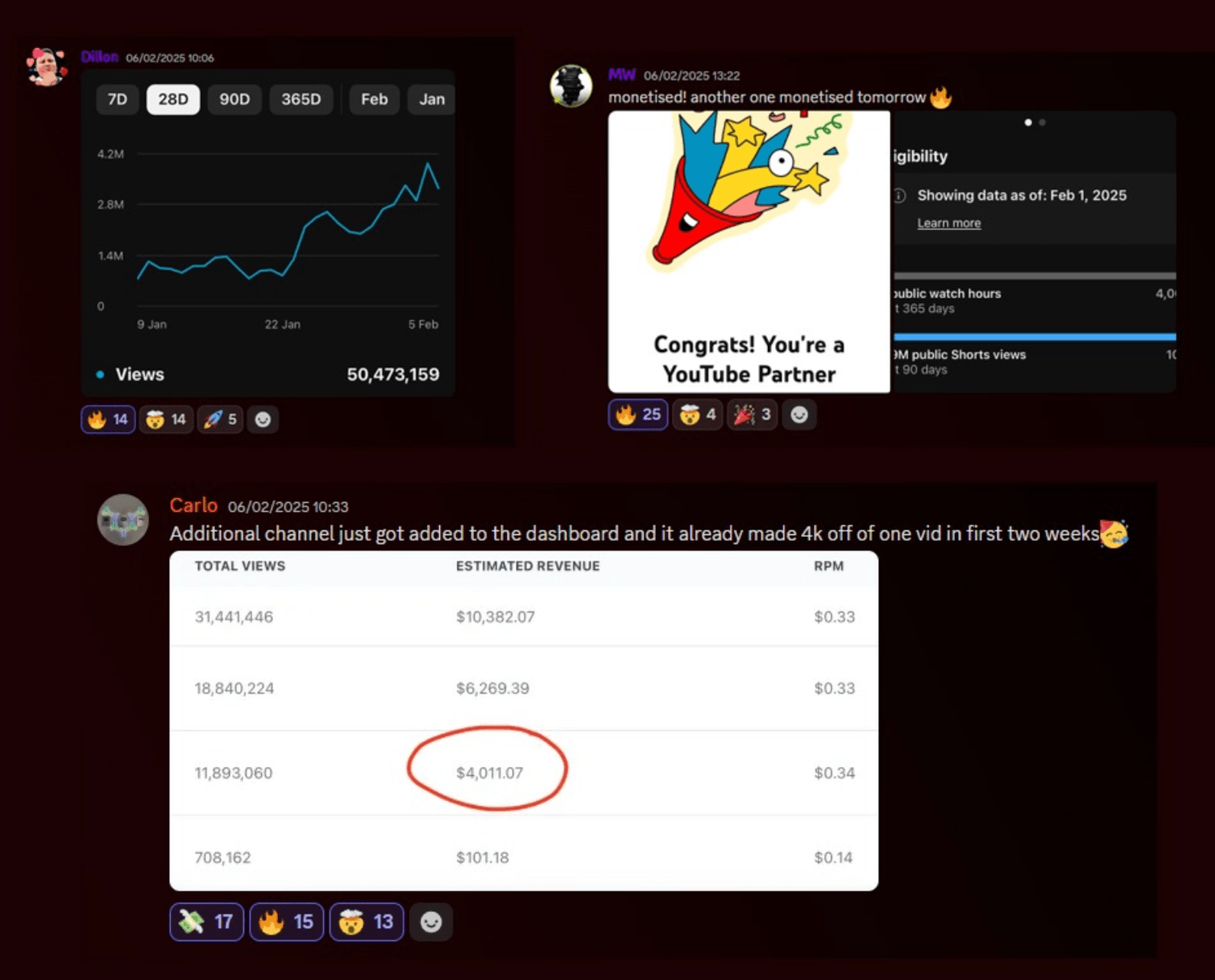The width and height of the screenshot is (1215, 980).
Task: Click the Carlo username
Action: point(194,505)
